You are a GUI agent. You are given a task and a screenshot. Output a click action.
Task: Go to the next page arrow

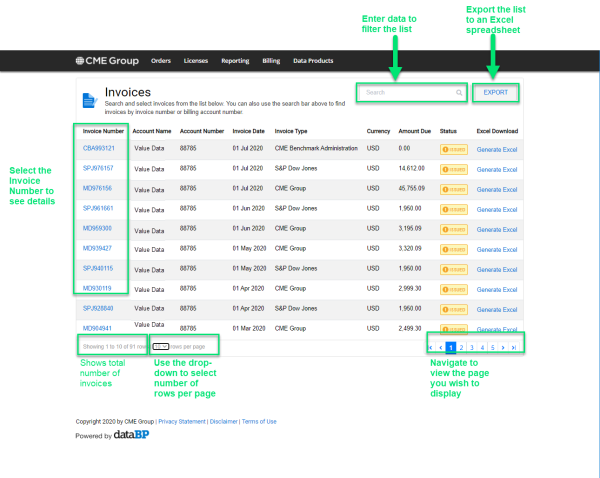coord(502,347)
